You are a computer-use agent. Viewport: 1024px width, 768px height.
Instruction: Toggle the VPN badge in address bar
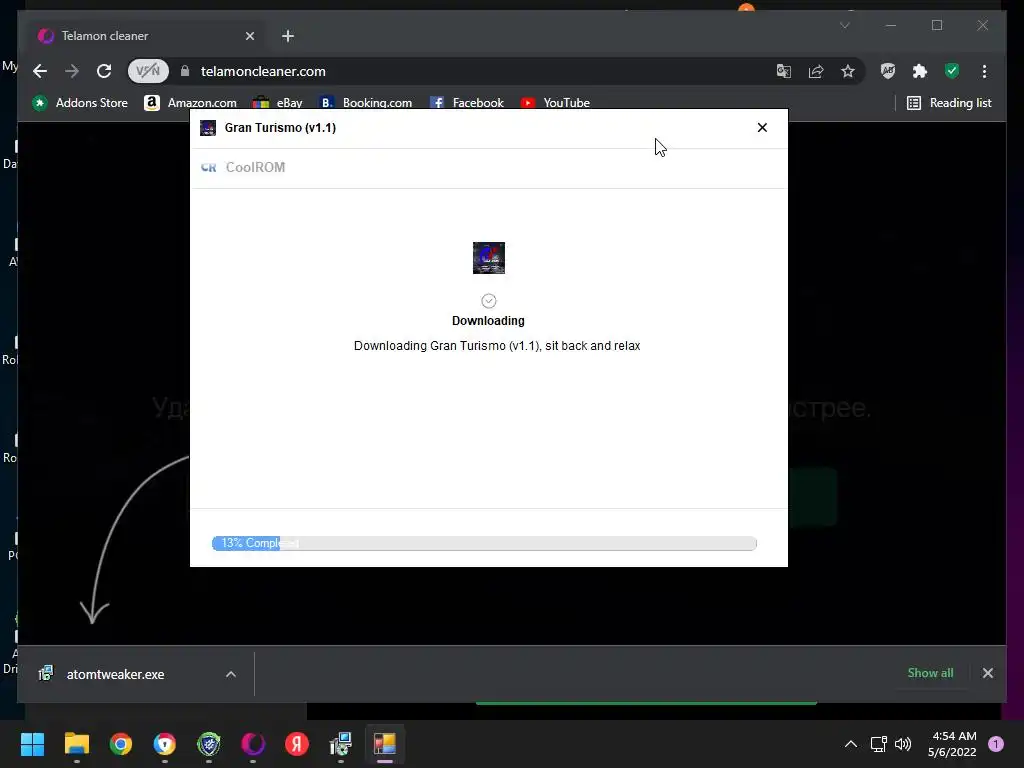coord(148,71)
